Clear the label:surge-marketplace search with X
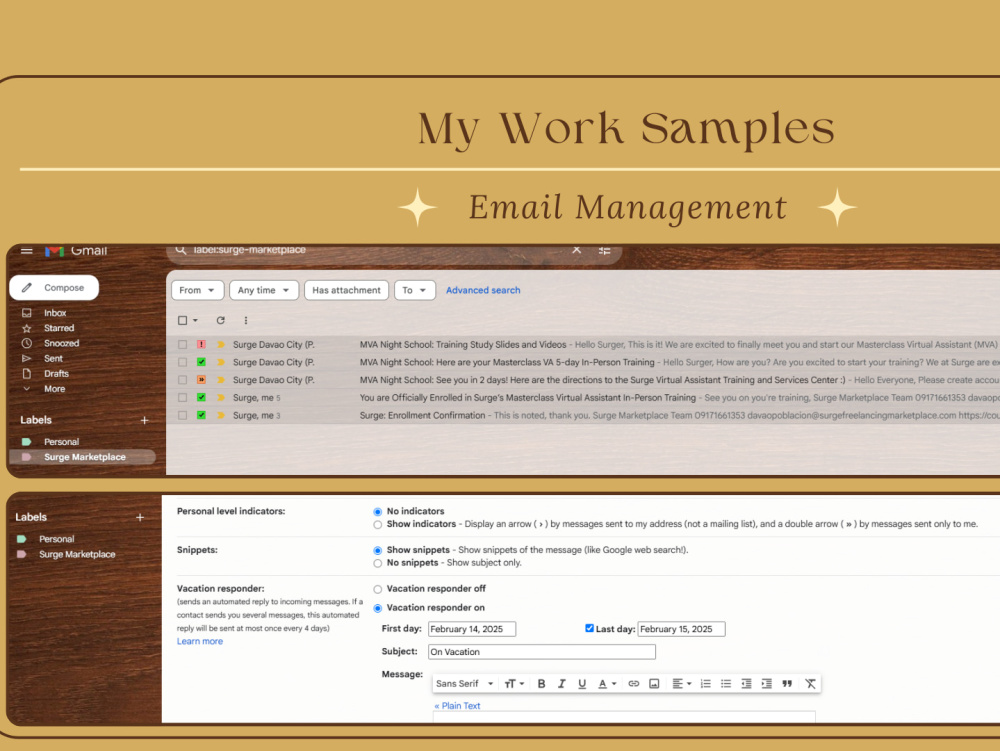The width and height of the screenshot is (1000, 751). point(577,250)
